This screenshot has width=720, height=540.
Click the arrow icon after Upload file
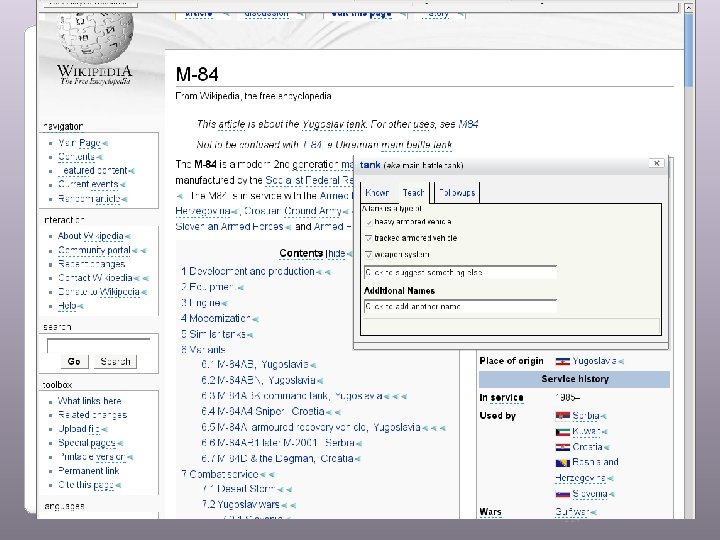104,430
